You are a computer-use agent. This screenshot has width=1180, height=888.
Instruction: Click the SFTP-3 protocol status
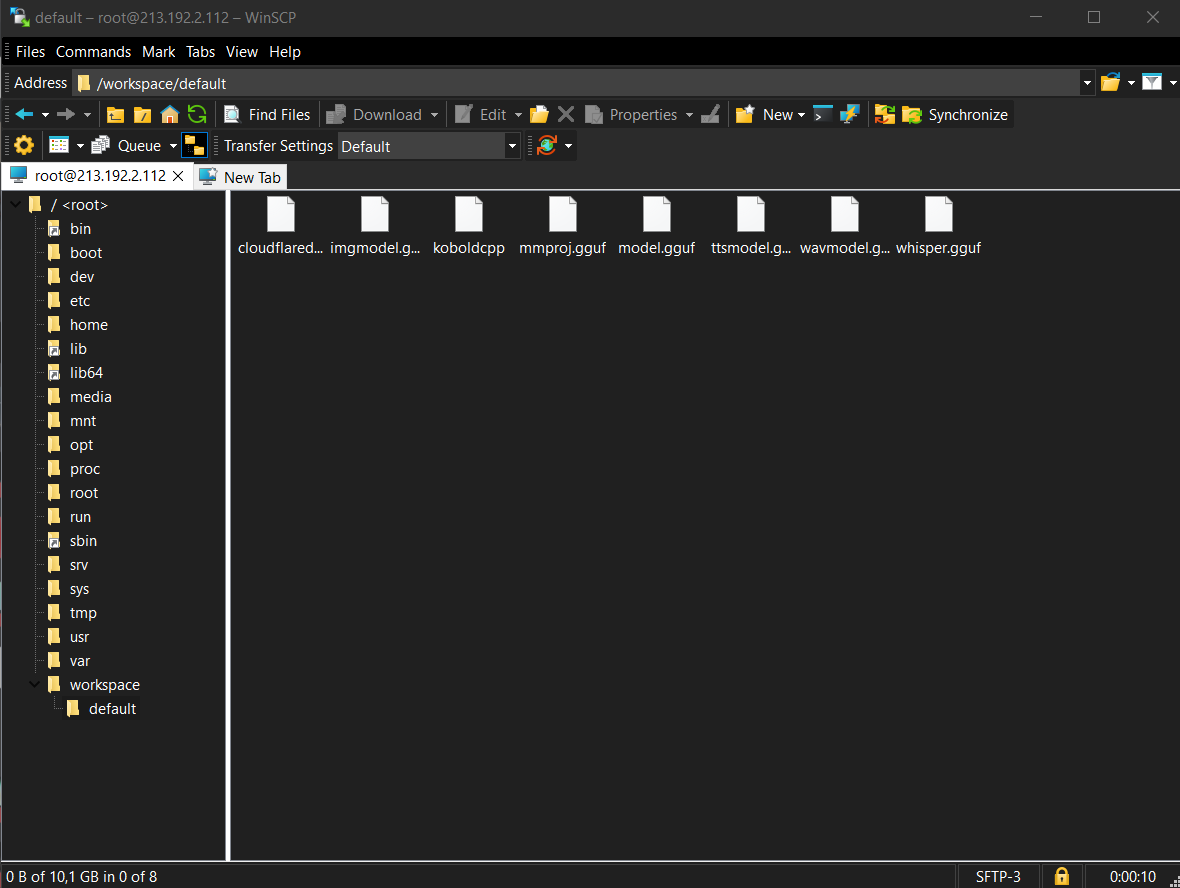[x=998, y=877]
